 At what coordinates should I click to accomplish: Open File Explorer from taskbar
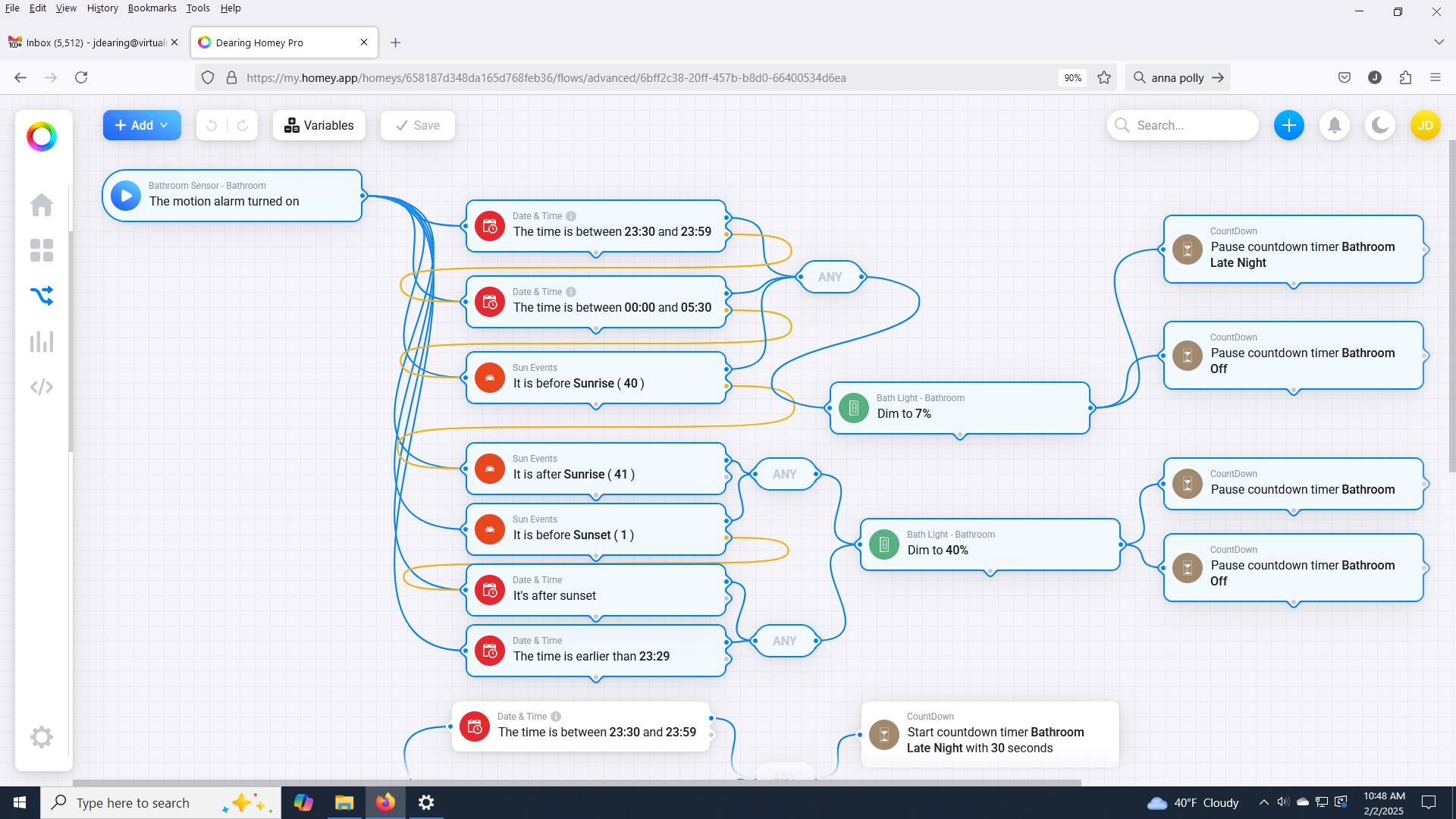point(344,802)
